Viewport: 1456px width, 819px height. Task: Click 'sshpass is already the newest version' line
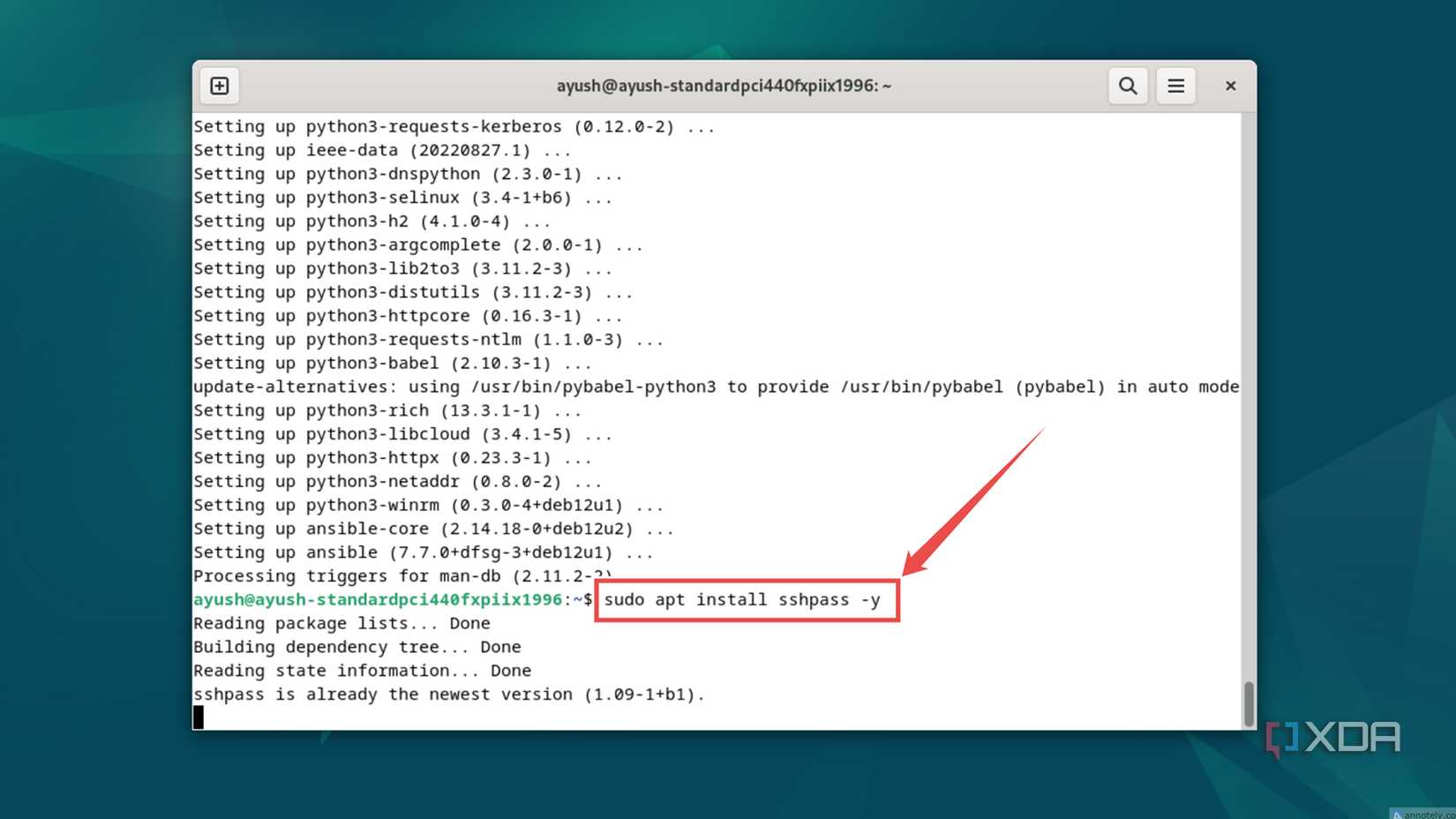[x=449, y=695]
